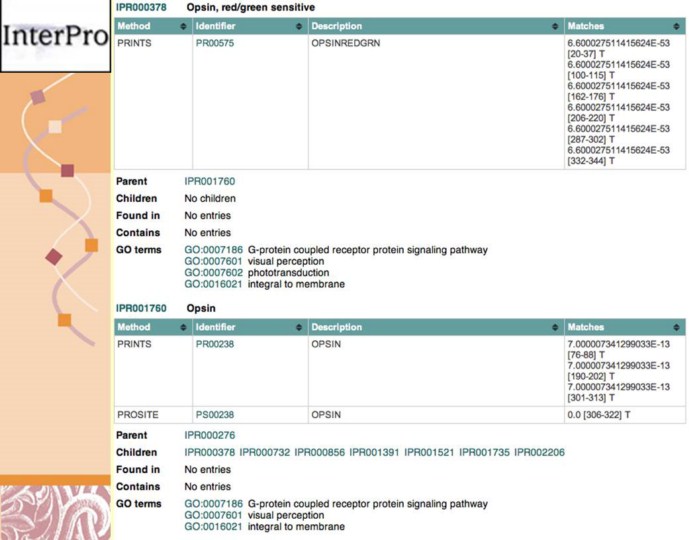Click Description sort arrow in the PR00575 table
This screenshot has width=699, height=540.
point(555,25)
